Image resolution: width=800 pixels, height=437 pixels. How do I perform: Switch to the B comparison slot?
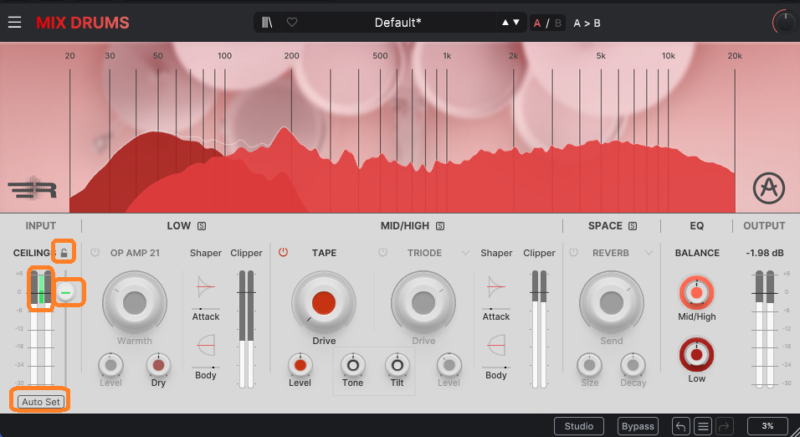[558, 22]
